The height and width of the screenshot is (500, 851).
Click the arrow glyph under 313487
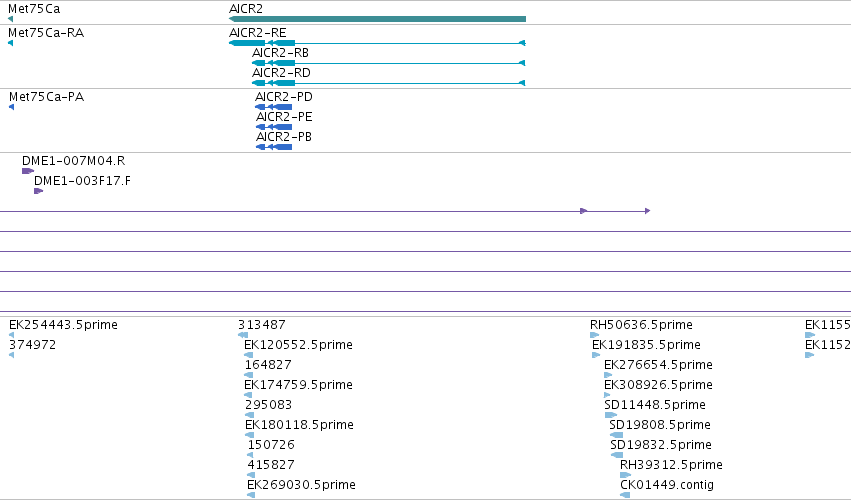point(243,335)
